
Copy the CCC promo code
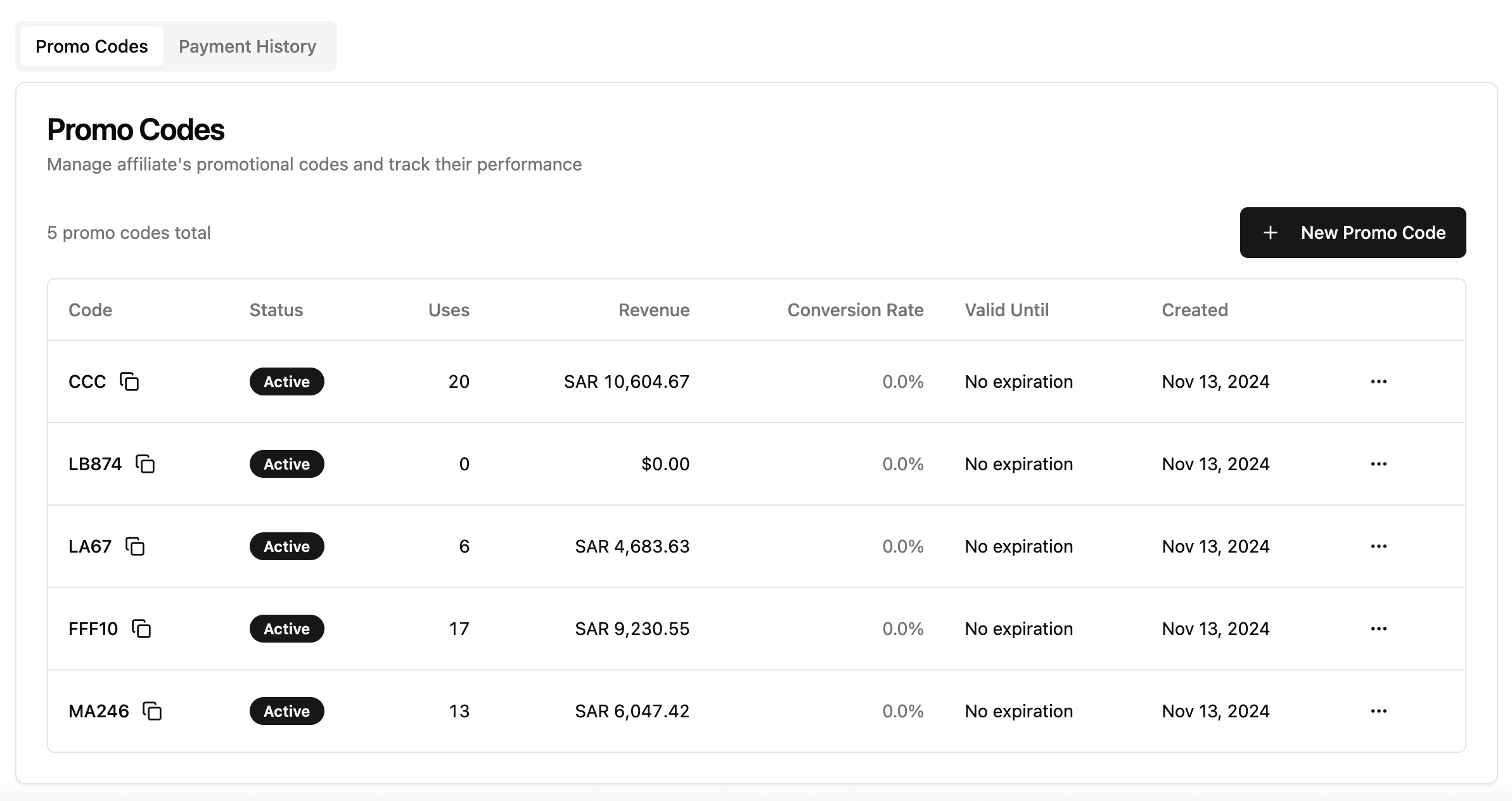(129, 381)
